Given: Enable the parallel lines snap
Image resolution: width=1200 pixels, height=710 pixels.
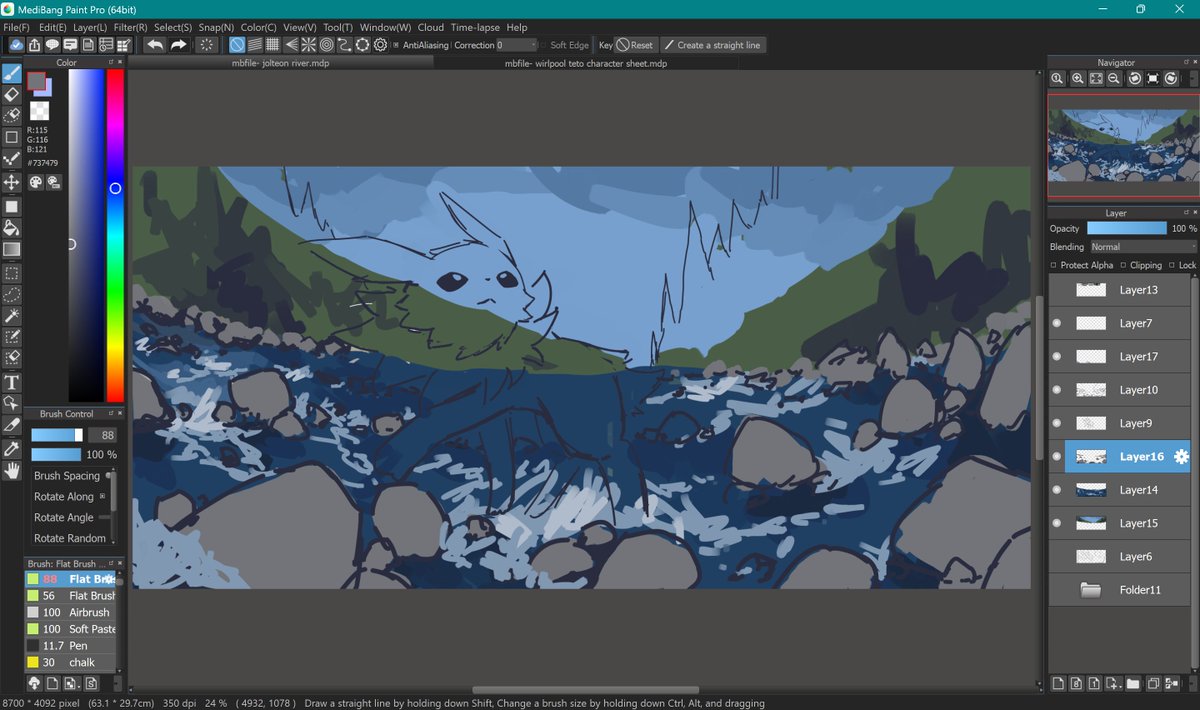Looking at the screenshot, I should (x=254, y=45).
